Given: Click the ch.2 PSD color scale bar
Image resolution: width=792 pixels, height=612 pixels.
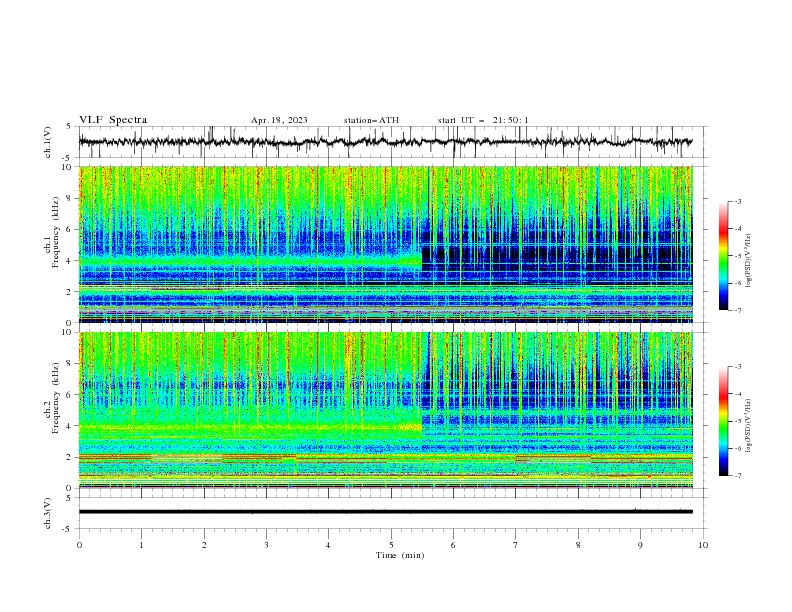Looking at the screenshot, I should click(x=723, y=421).
